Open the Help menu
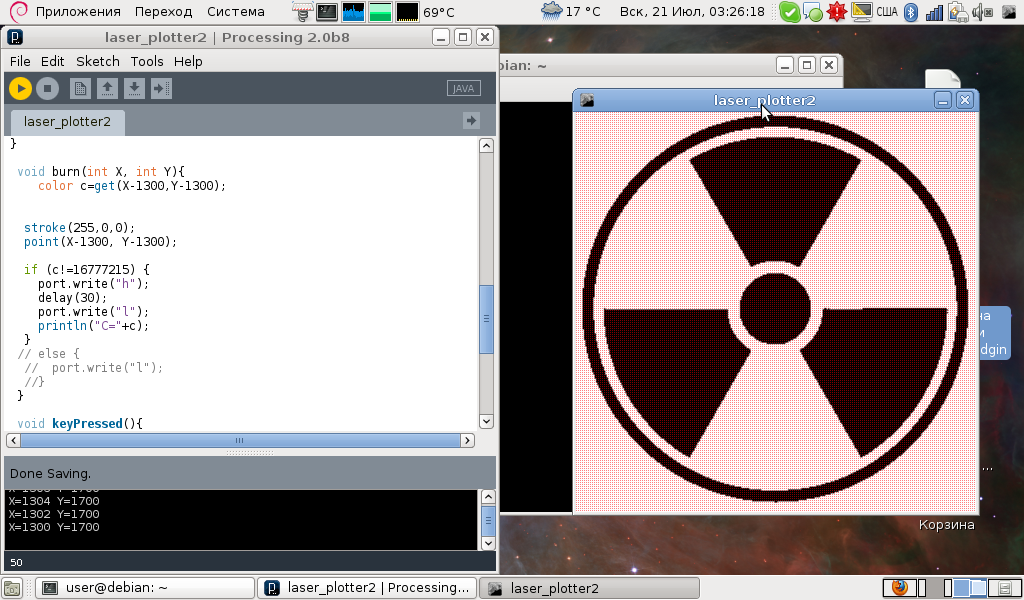1024x600 pixels. pos(188,61)
